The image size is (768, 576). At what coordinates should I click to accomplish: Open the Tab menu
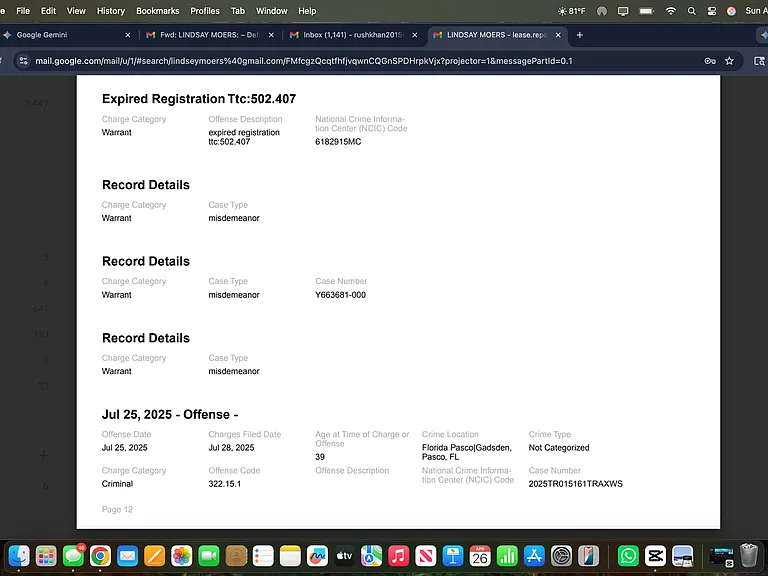238,11
